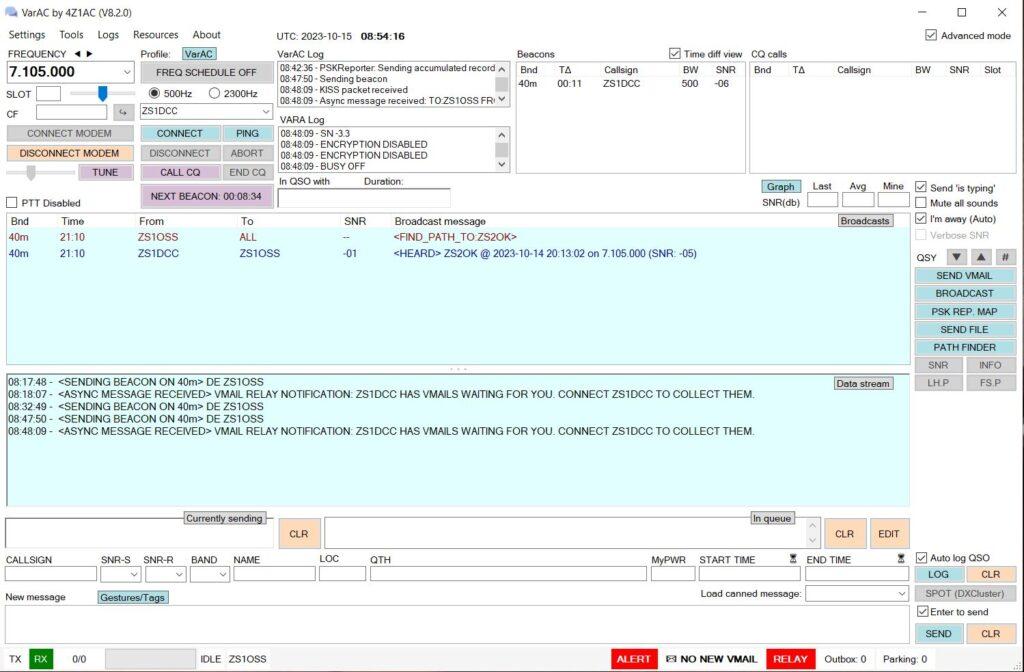Viewport: 1024px width, 672px height.
Task: Click the frequency right arrow icon
Action: coord(90,54)
